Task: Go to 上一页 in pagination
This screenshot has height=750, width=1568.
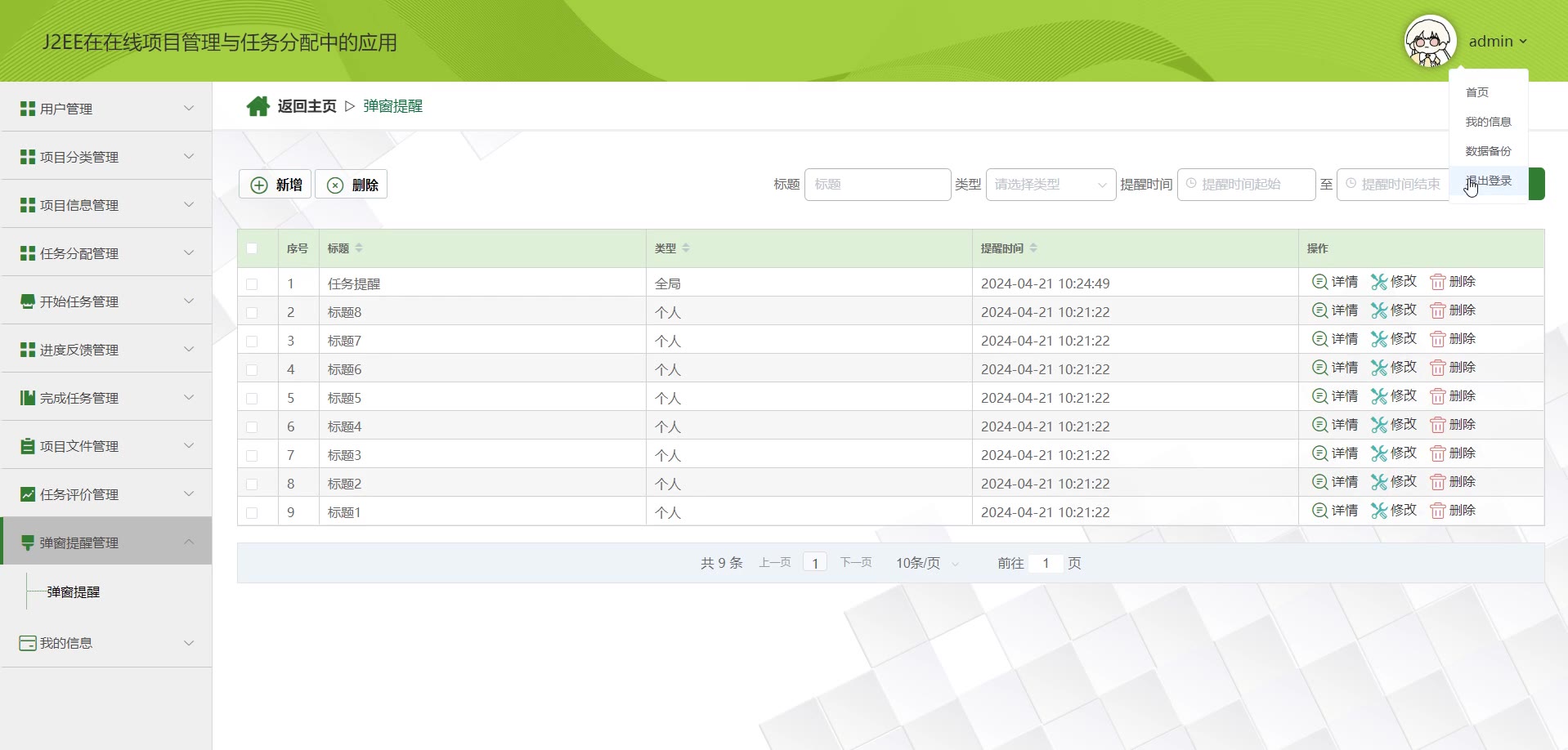Action: coord(775,562)
